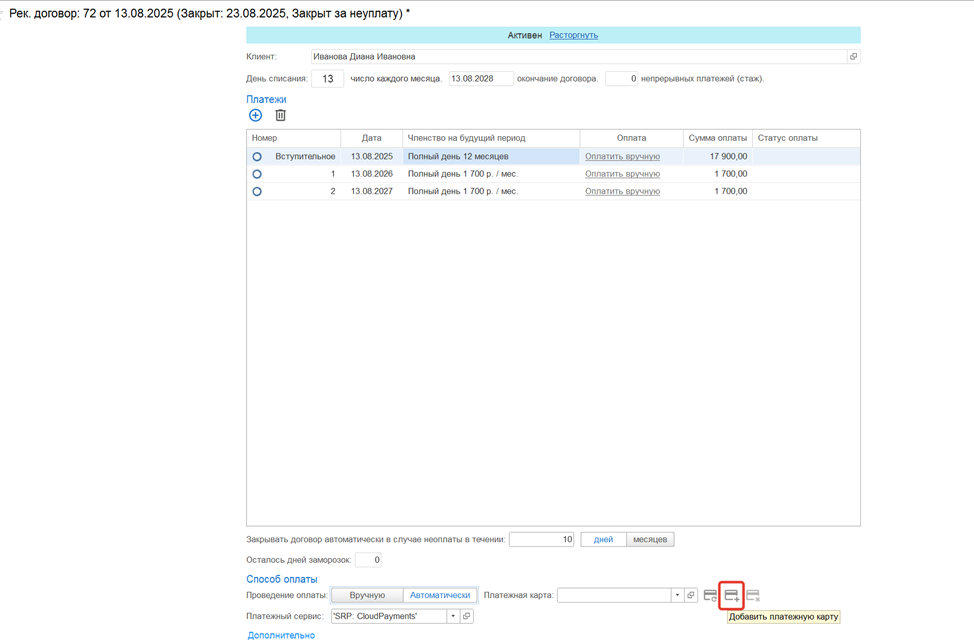Click the непрерывных платежей count field
The width and height of the screenshot is (974, 640).
point(621,79)
